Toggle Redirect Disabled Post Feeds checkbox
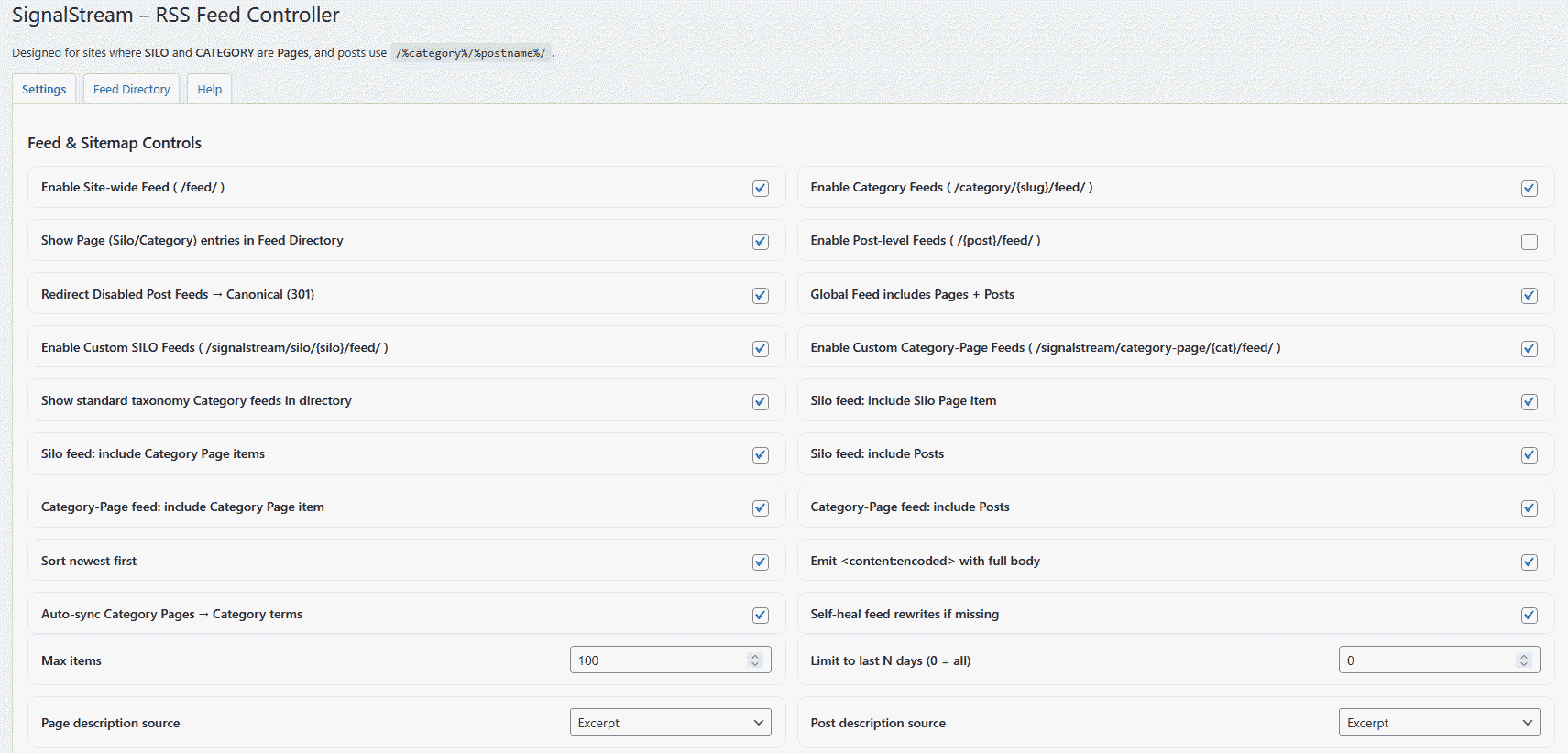Image resolution: width=1568 pixels, height=753 pixels. click(760, 296)
